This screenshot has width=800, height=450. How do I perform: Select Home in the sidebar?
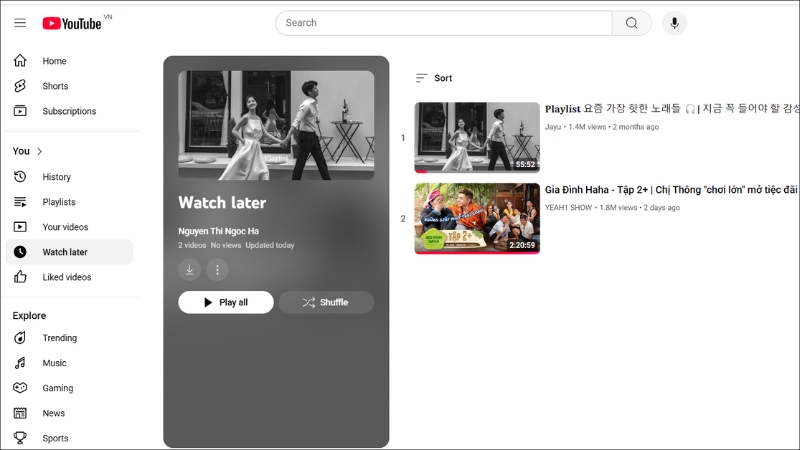pyautogui.click(x=54, y=61)
